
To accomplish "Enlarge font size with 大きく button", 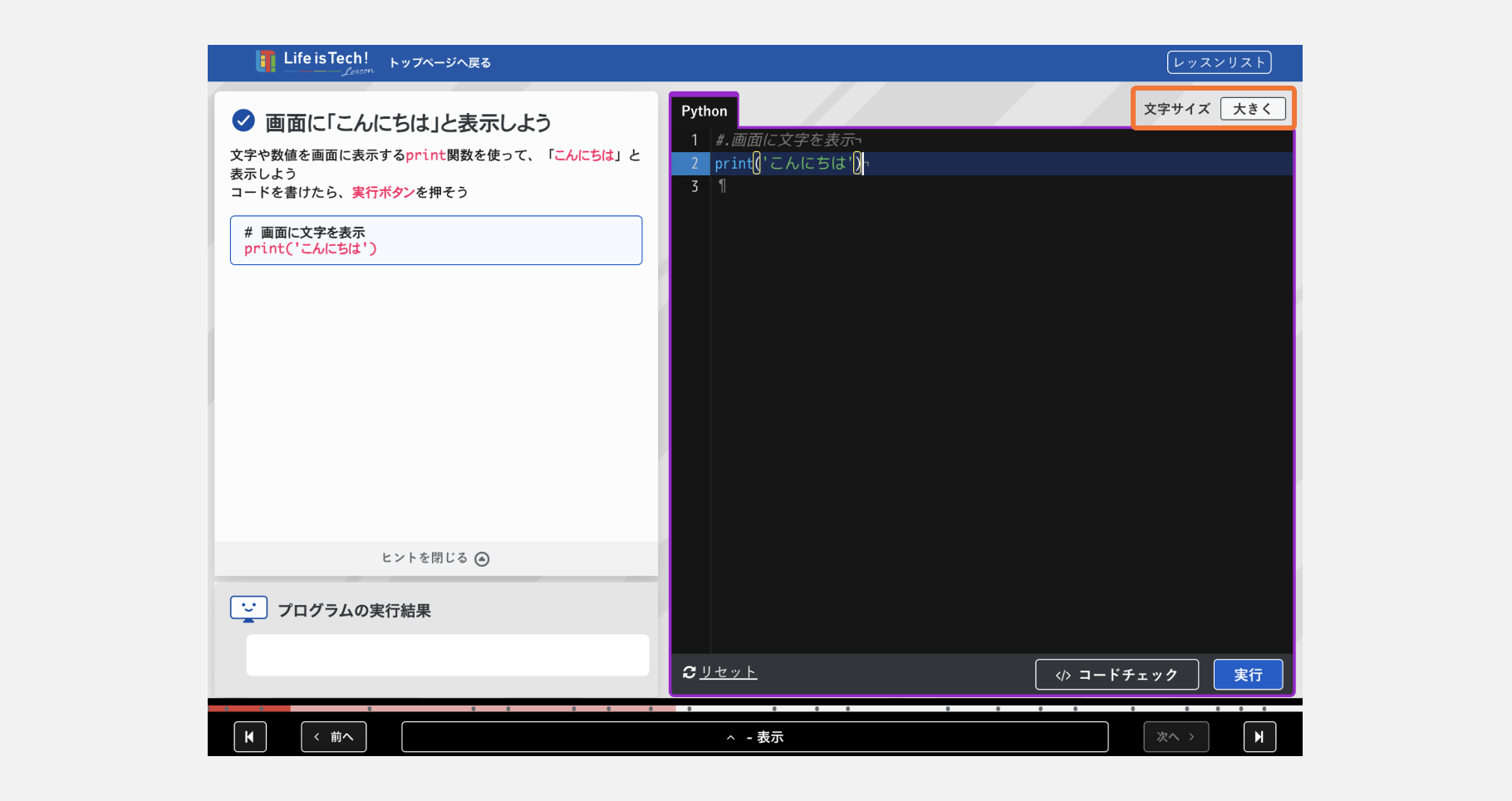I will click(x=1253, y=109).
